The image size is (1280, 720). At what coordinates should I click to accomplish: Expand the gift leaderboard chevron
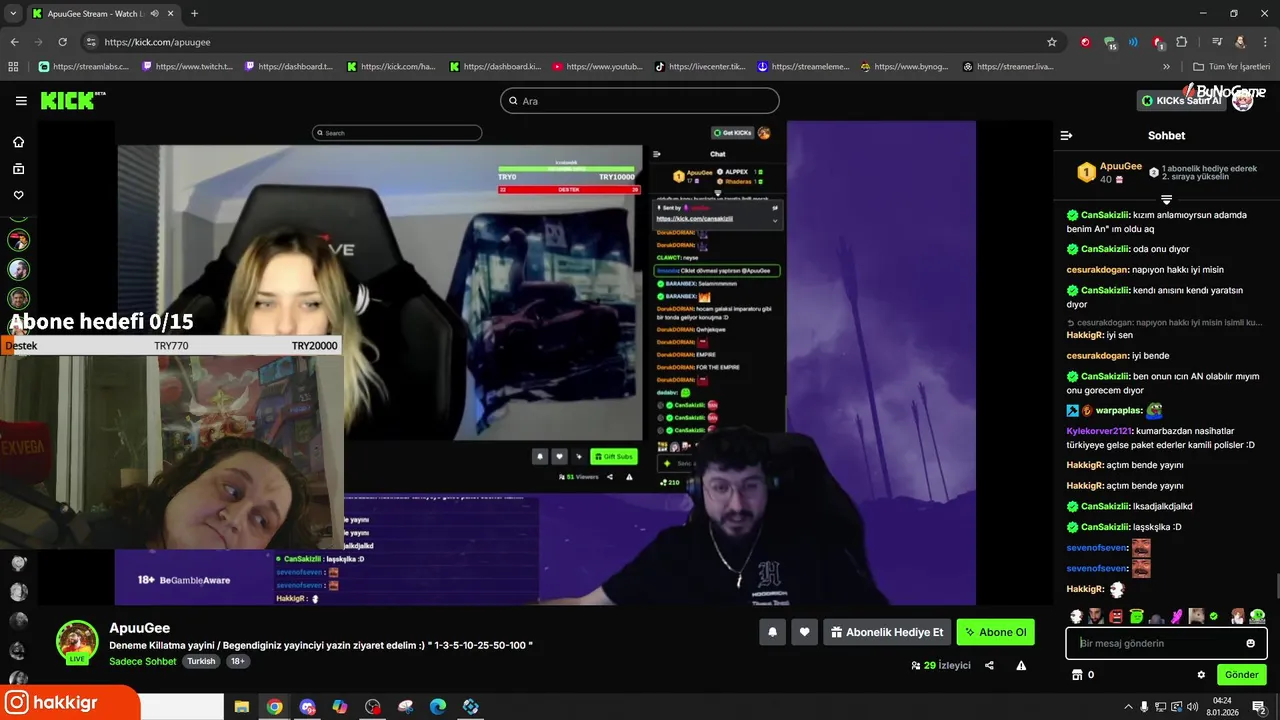(x=1166, y=200)
